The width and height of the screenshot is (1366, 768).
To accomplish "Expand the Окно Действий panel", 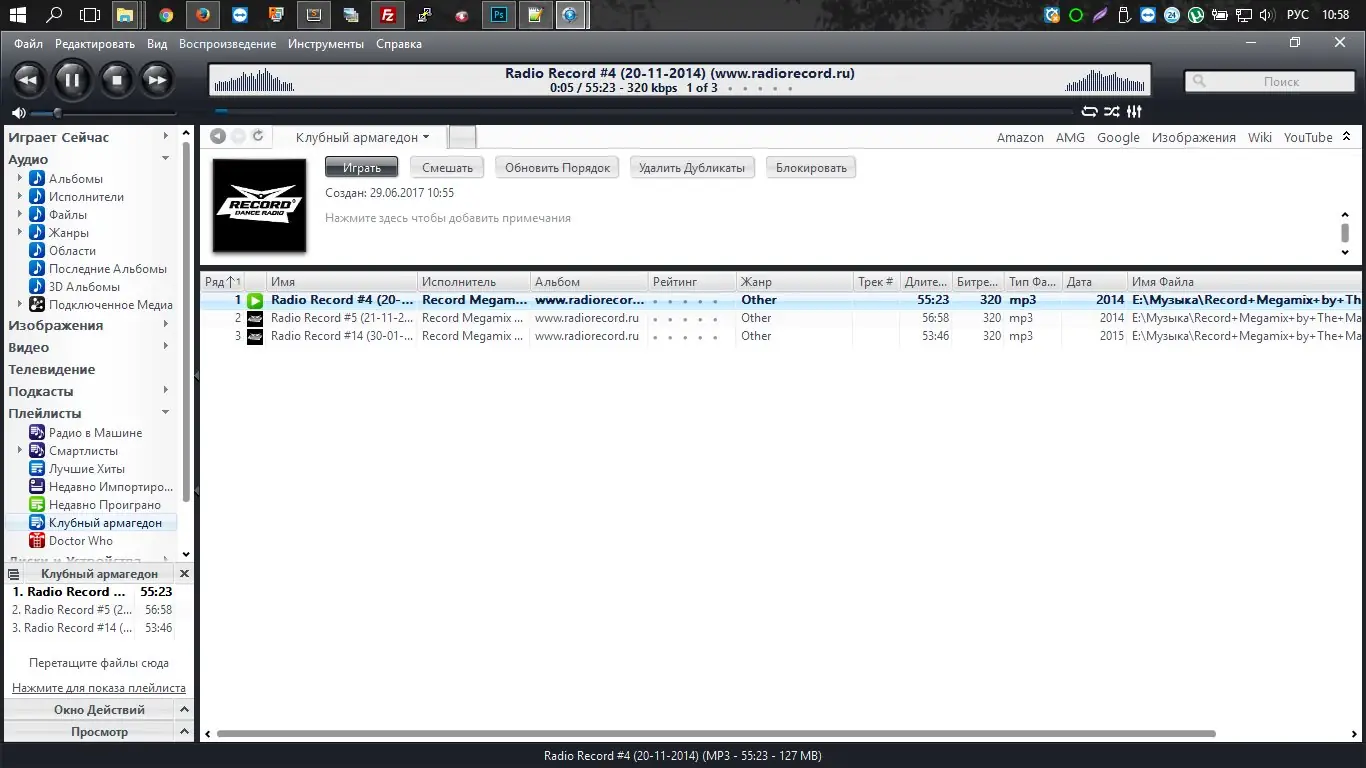I will coord(184,710).
